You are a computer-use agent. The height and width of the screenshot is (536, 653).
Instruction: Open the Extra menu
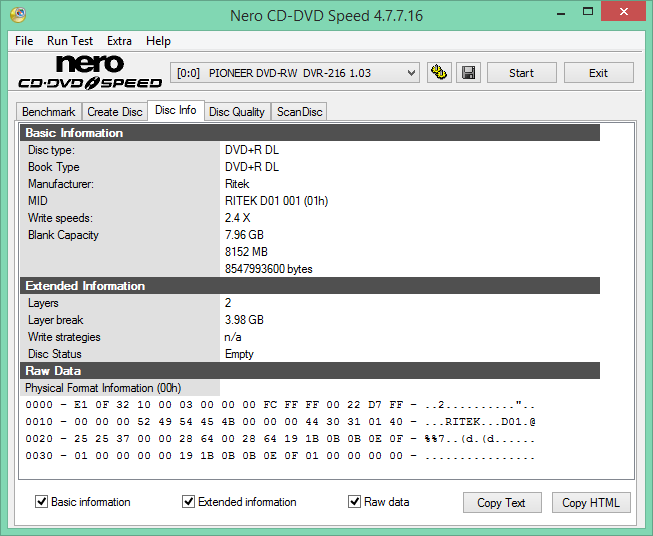point(119,41)
